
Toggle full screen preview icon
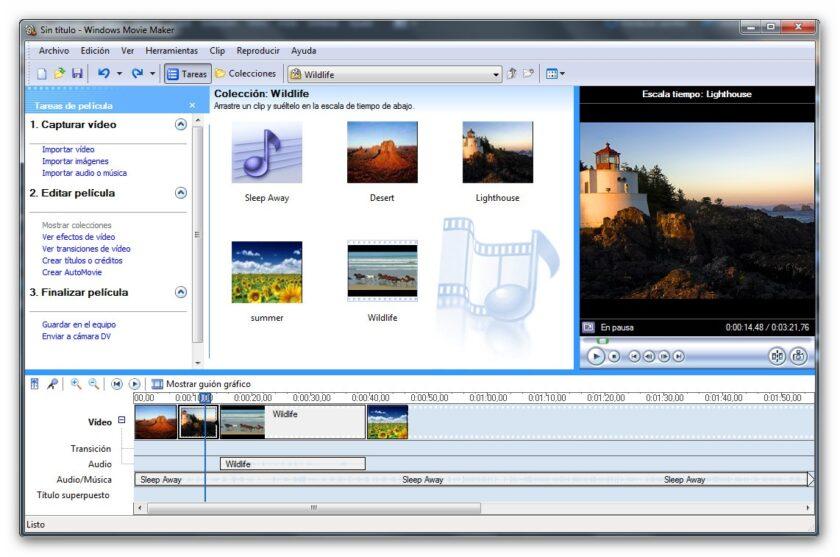pyautogui.click(x=588, y=327)
